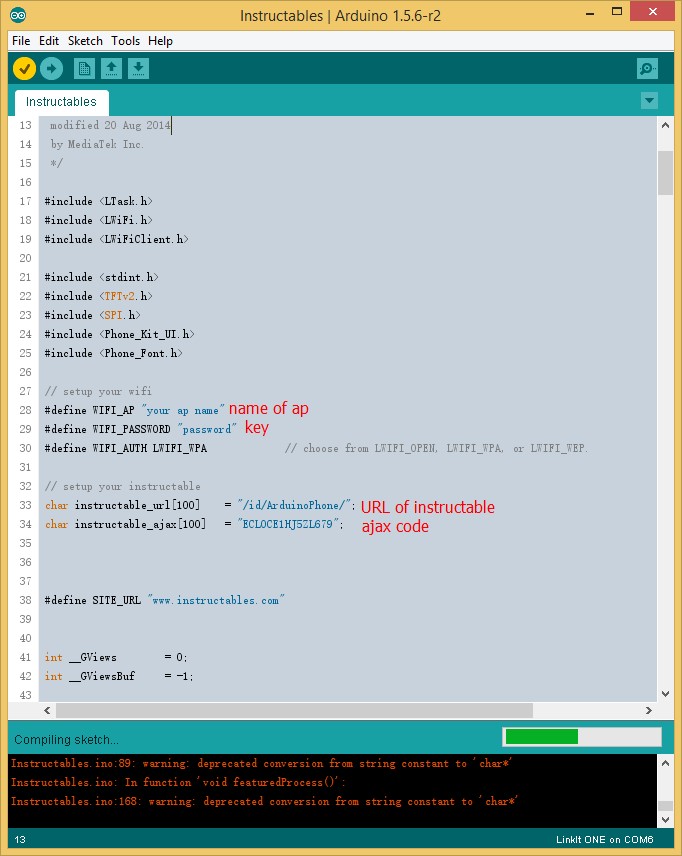Click the "Compiling sketch..." status message
This screenshot has height=856, width=682.
pyautogui.click(x=67, y=740)
